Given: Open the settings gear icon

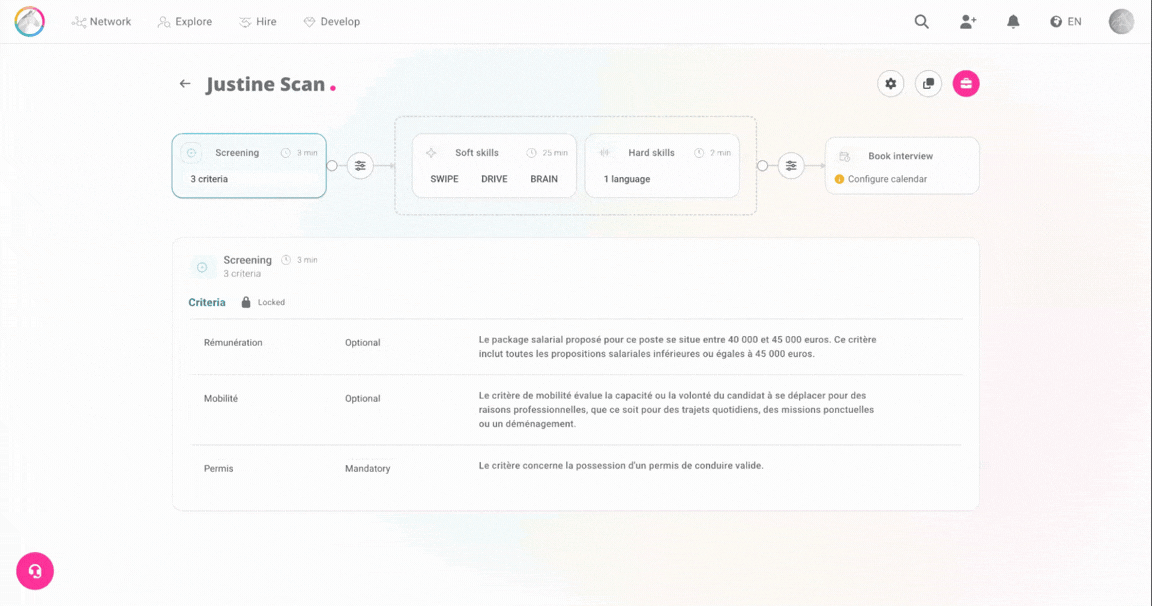Looking at the screenshot, I should click(890, 84).
